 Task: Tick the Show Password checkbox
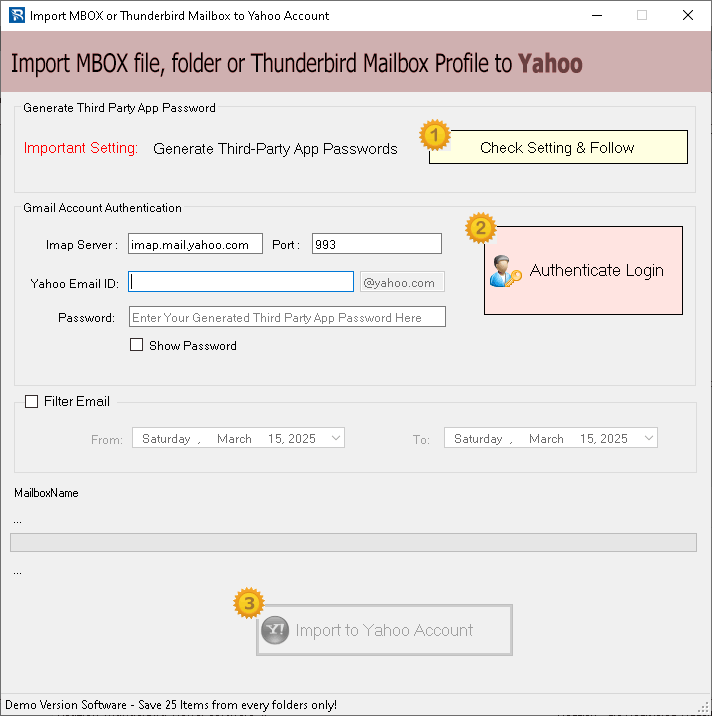click(137, 345)
